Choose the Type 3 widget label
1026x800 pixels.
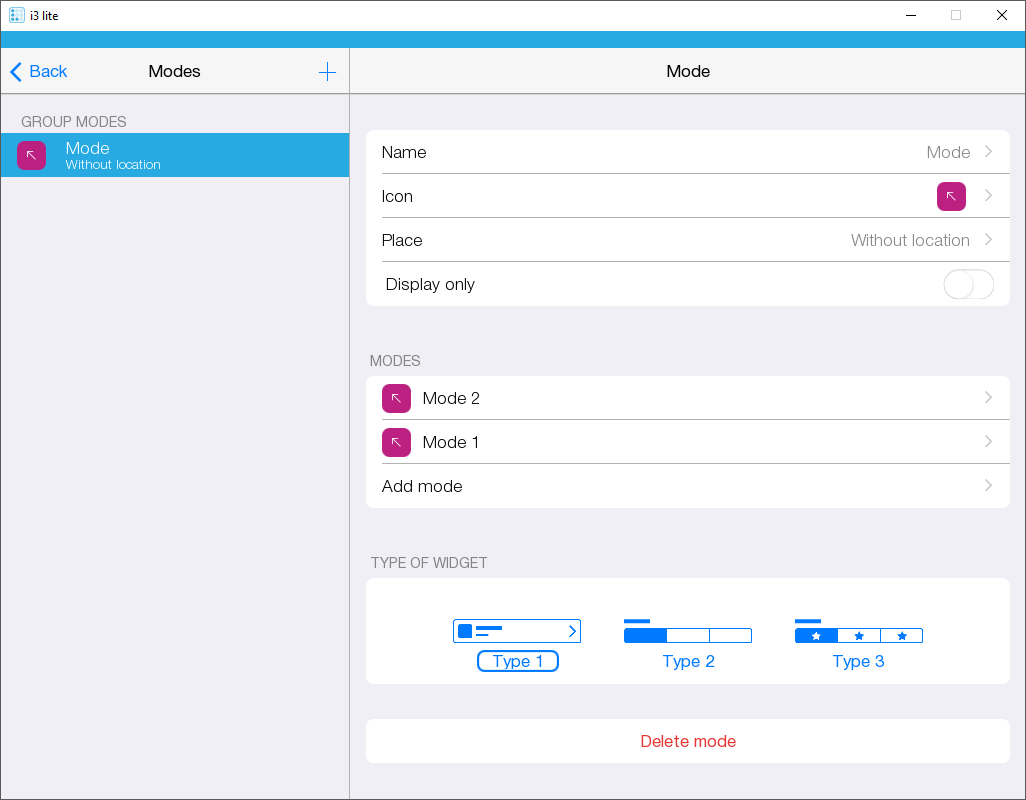point(858,662)
